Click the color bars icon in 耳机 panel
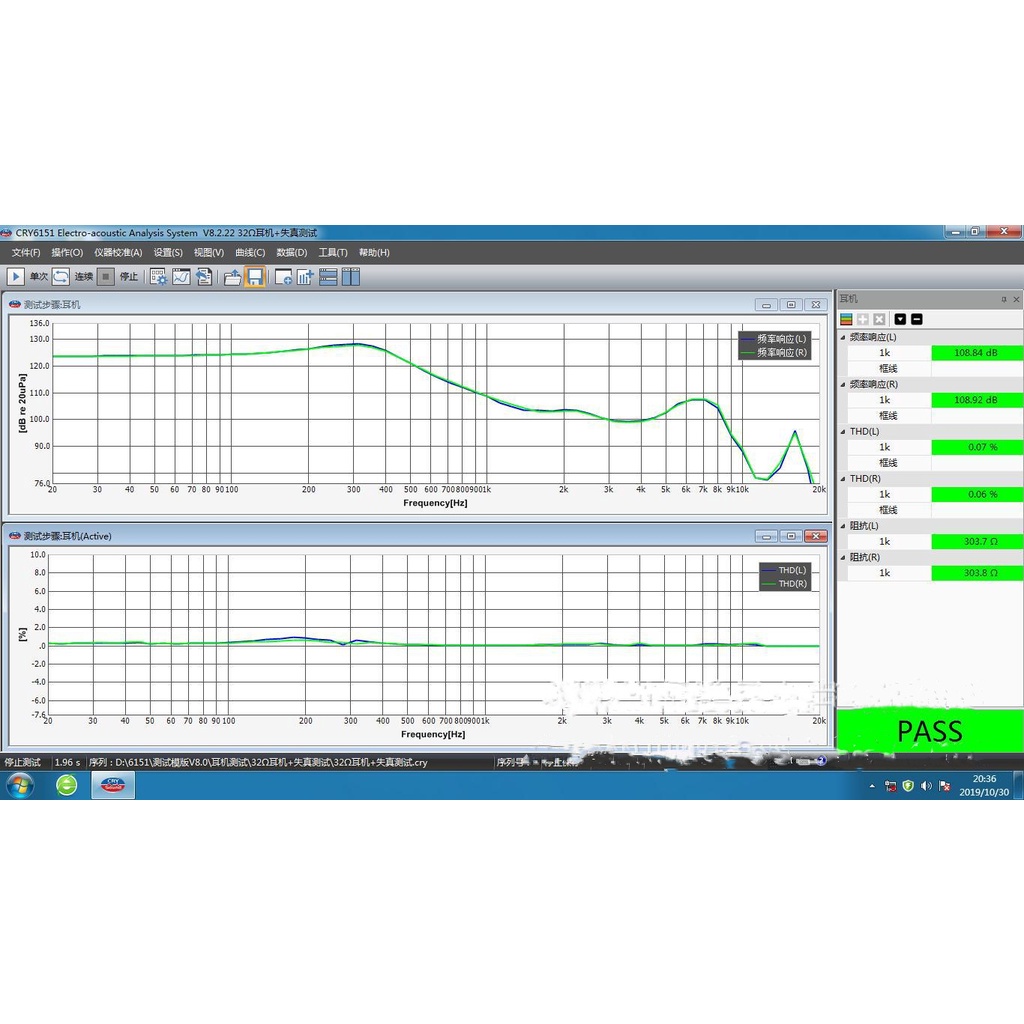 tap(846, 319)
